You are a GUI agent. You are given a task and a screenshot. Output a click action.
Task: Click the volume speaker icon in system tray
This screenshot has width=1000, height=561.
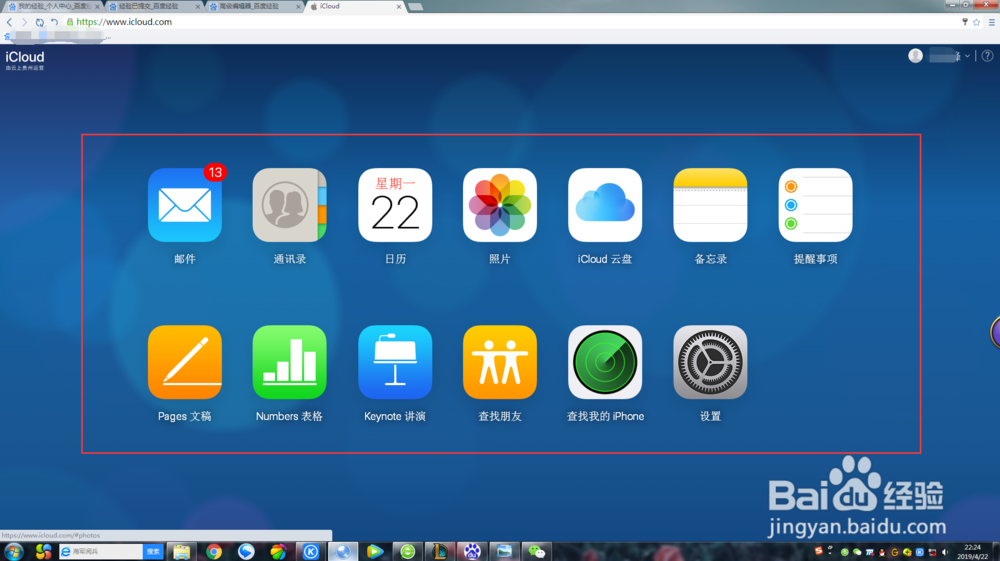point(945,552)
